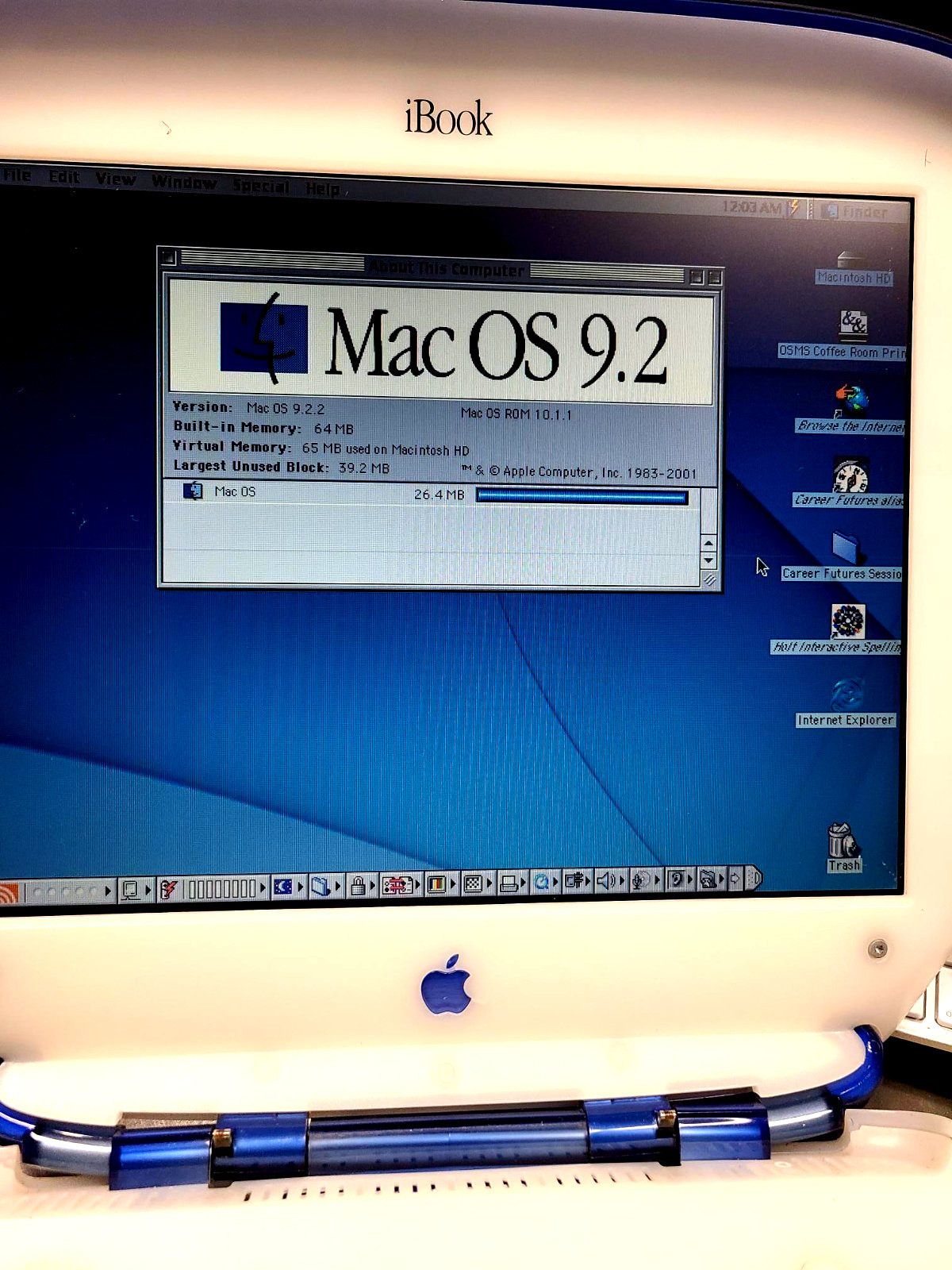Image resolution: width=952 pixels, height=1270 pixels.
Task: Click the control strip scroll-right arrow
Action: click(x=736, y=879)
